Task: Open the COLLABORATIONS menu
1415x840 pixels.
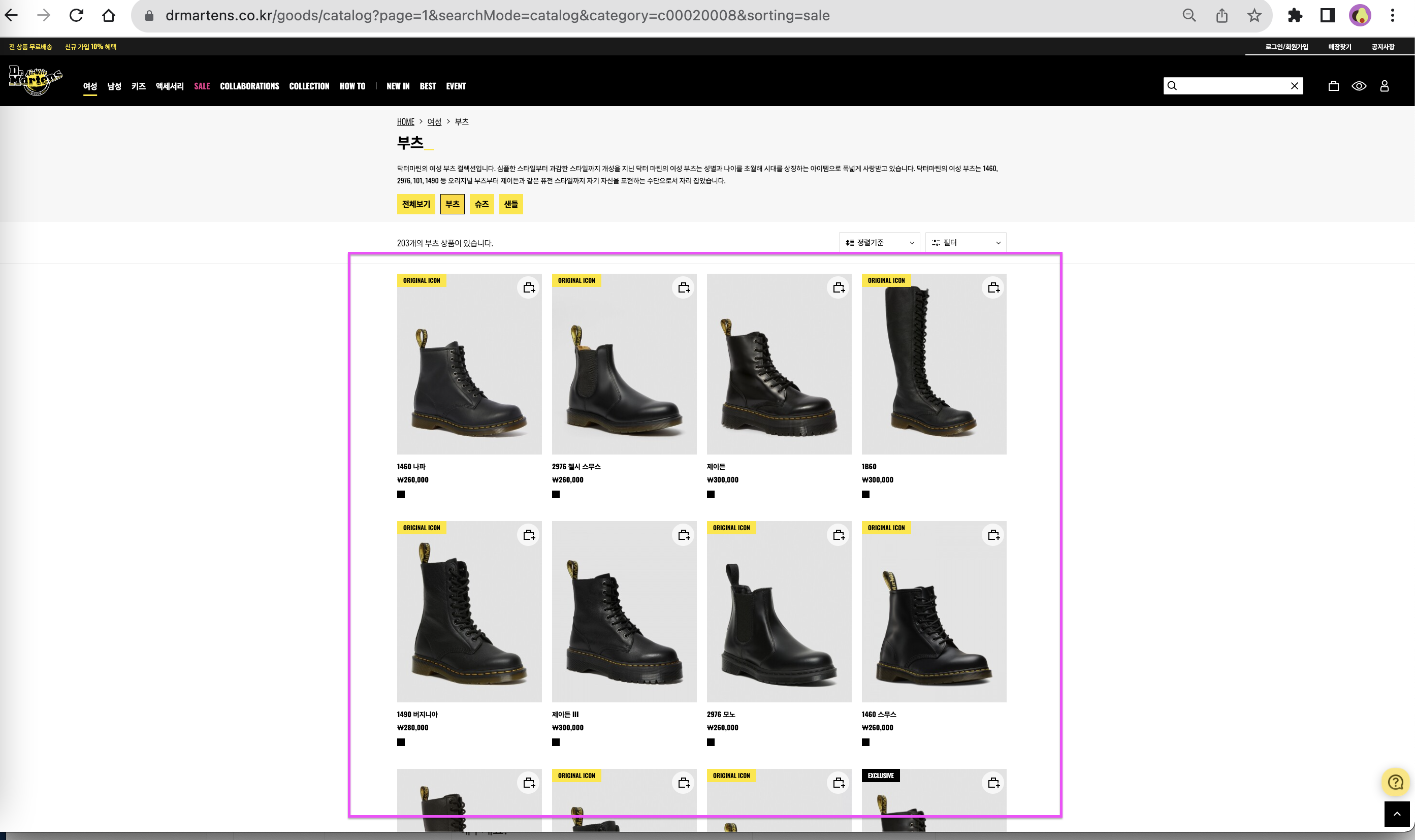Action: (249, 86)
